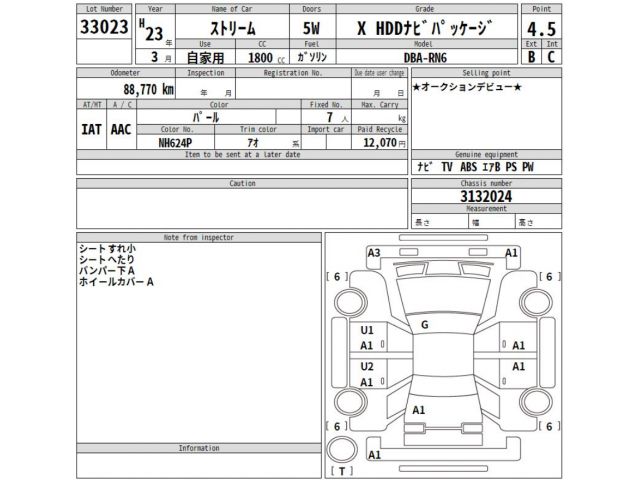Image resolution: width=640 pixels, height=480 pixels.
Task: Click the car name ストリーム
Action: 233,29
